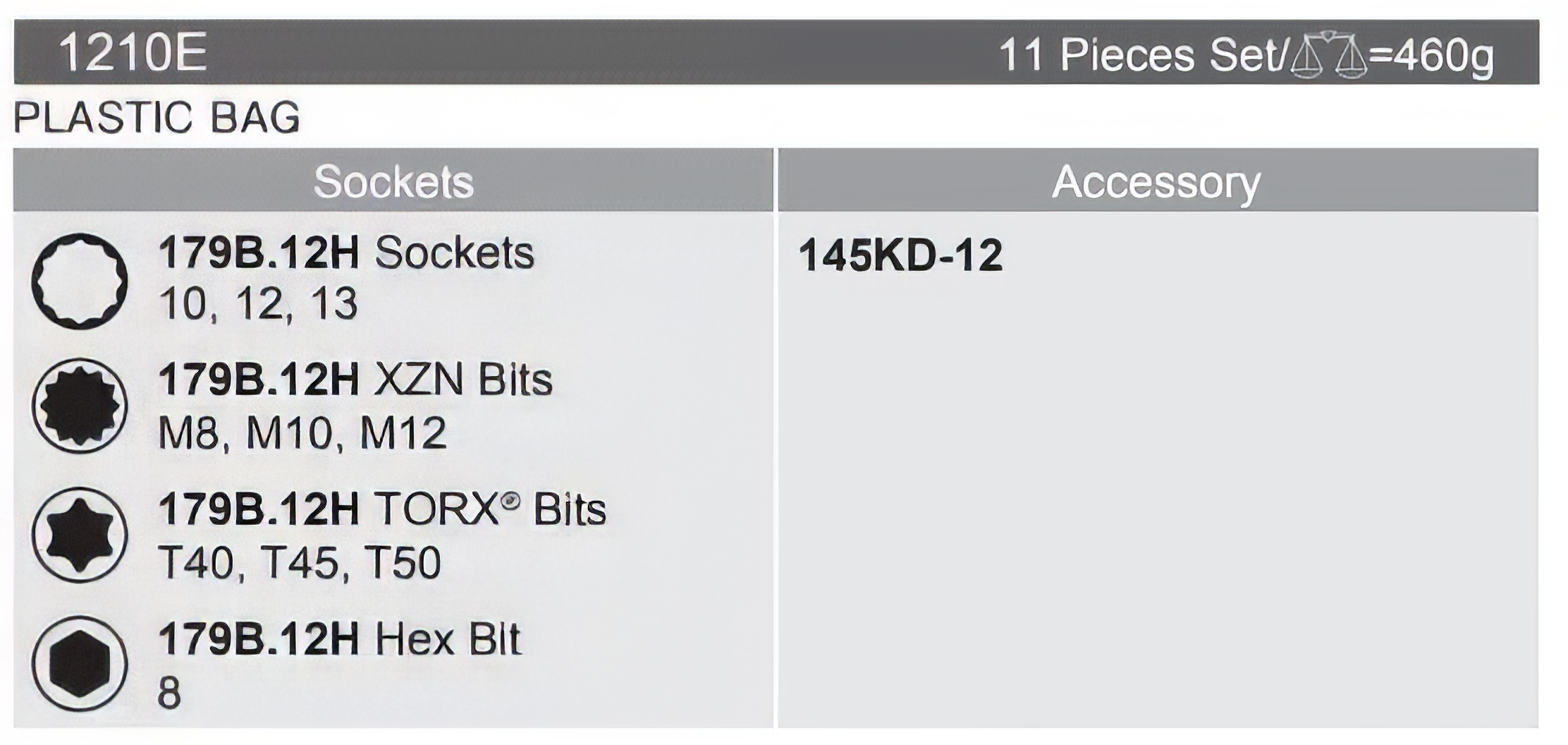Click the 12-point socket profile icon

[x=80, y=281]
